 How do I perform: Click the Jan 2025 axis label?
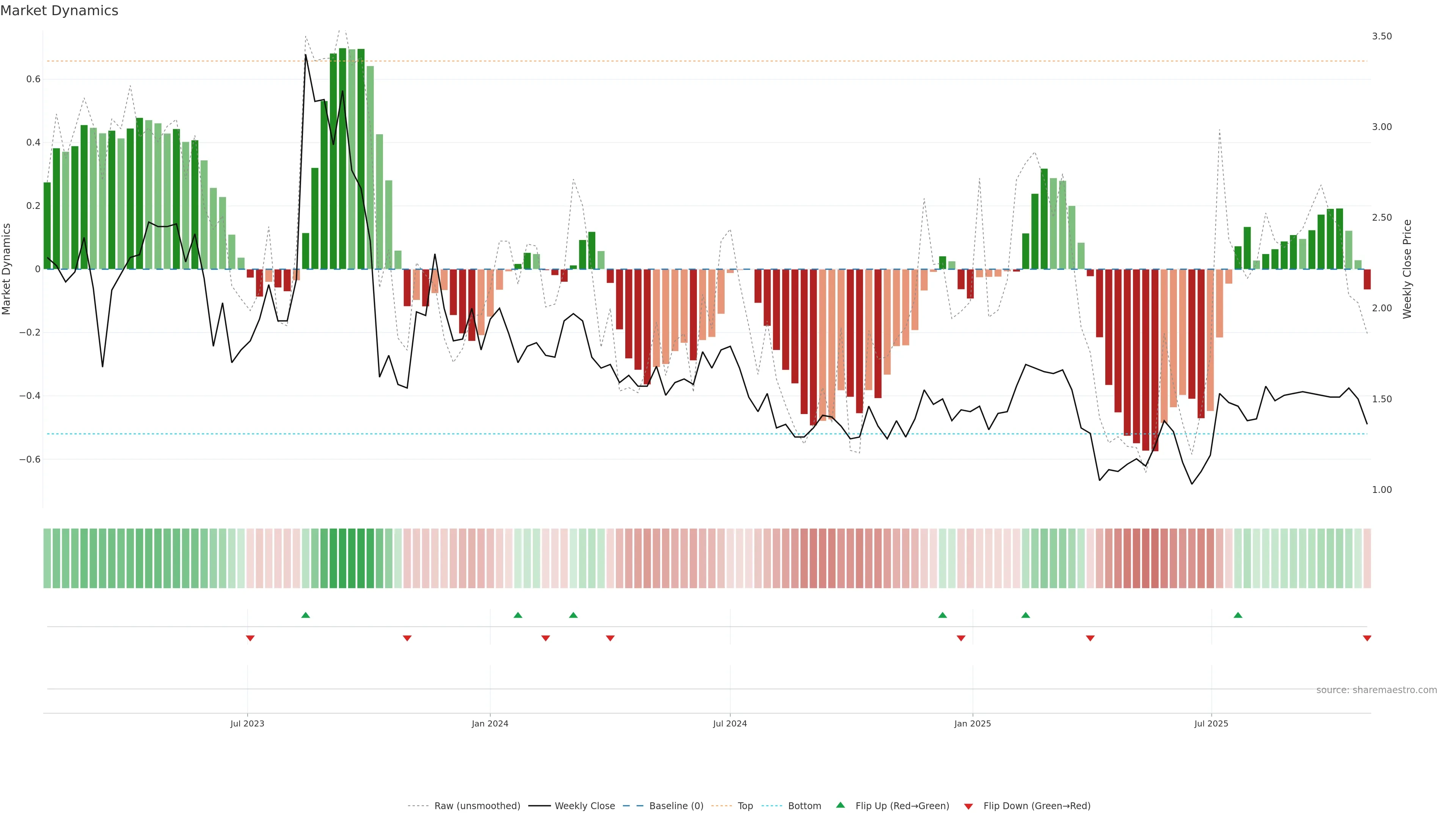pyautogui.click(x=972, y=723)
